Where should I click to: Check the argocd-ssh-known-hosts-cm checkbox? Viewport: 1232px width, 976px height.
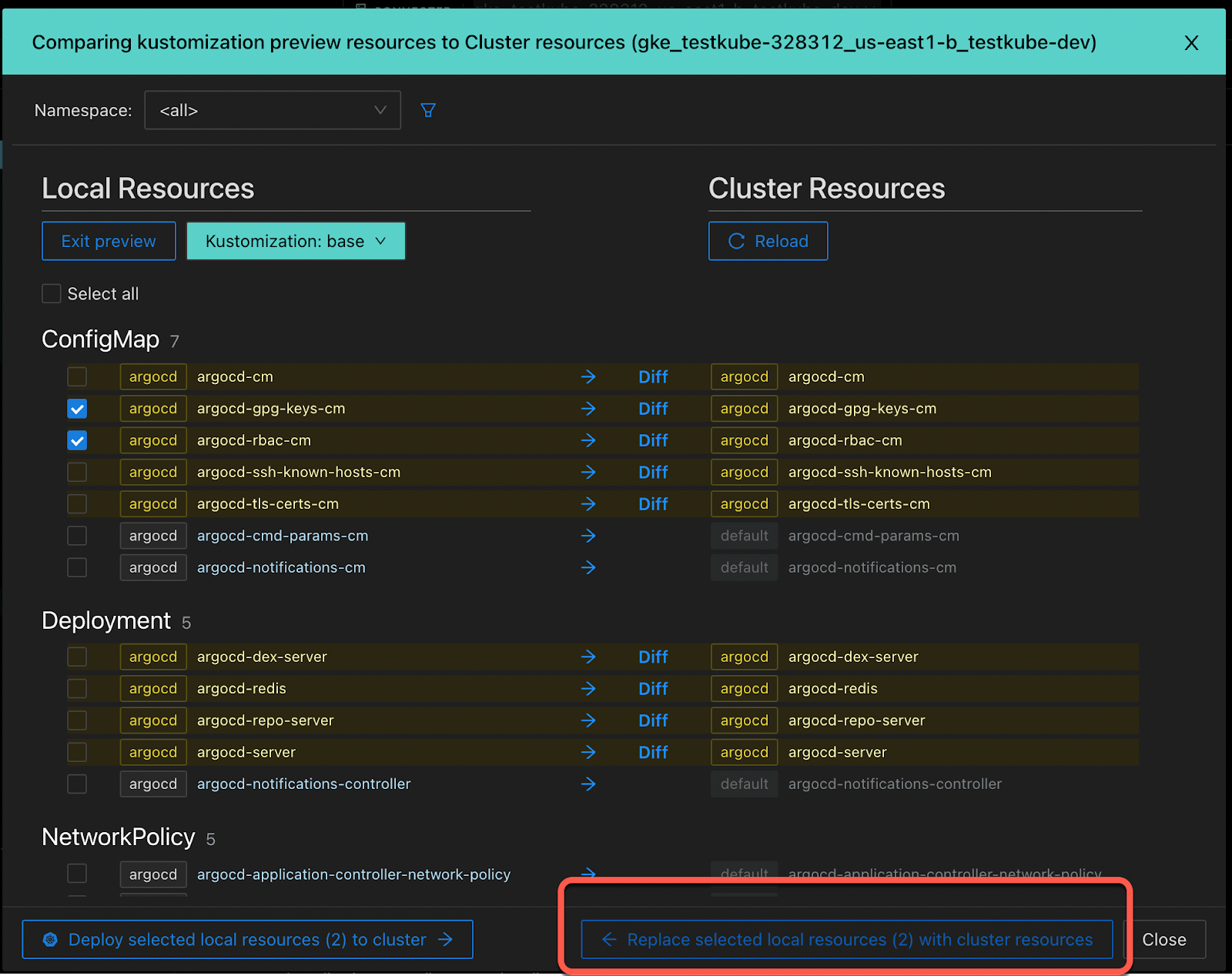pyautogui.click(x=77, y=472)
